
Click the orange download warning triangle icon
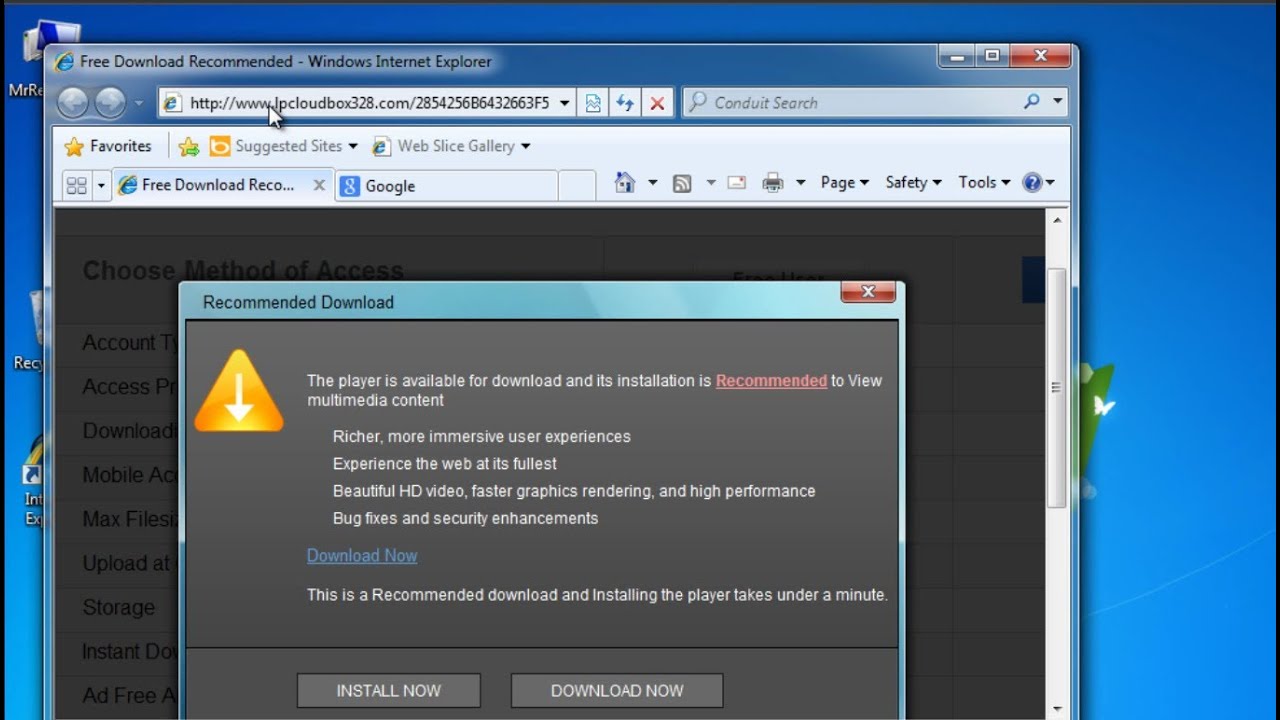238,392
